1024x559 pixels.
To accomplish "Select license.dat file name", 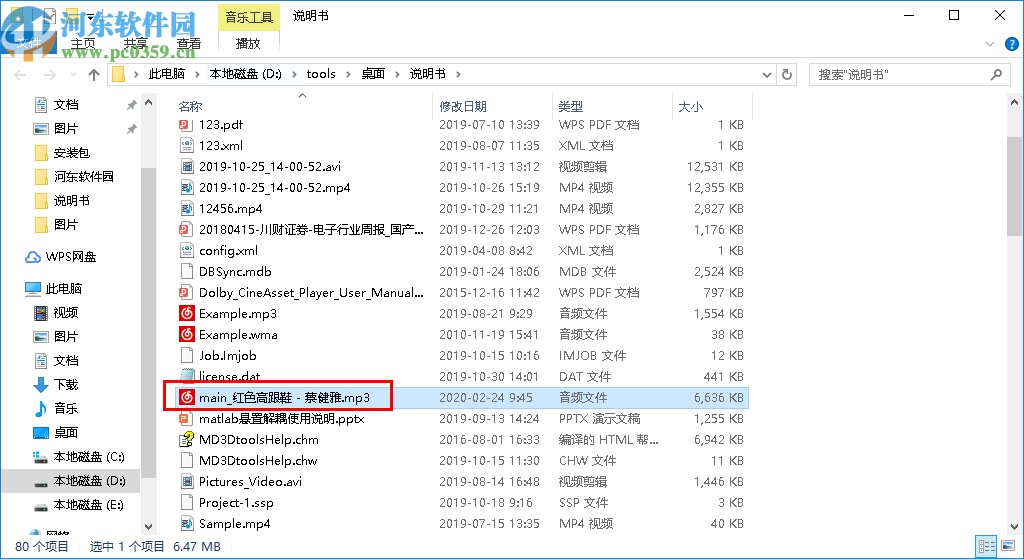I will tap(229, 377).
